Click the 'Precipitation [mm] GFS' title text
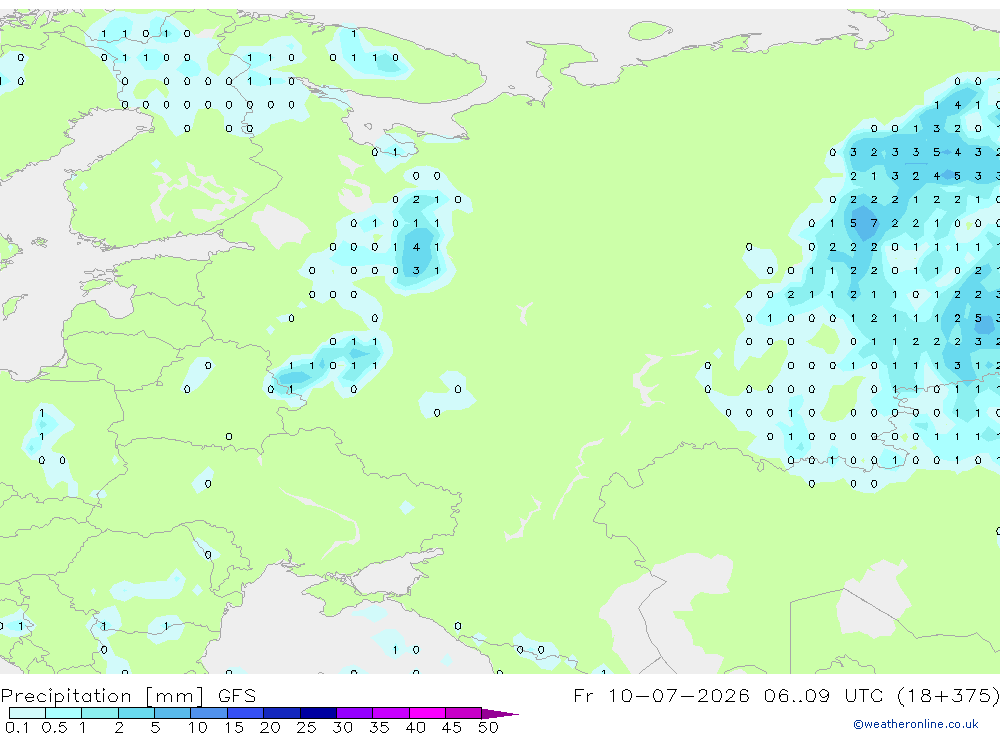Image resolution: width=1000 pixels, height=733 pixels. coord(128,695)
